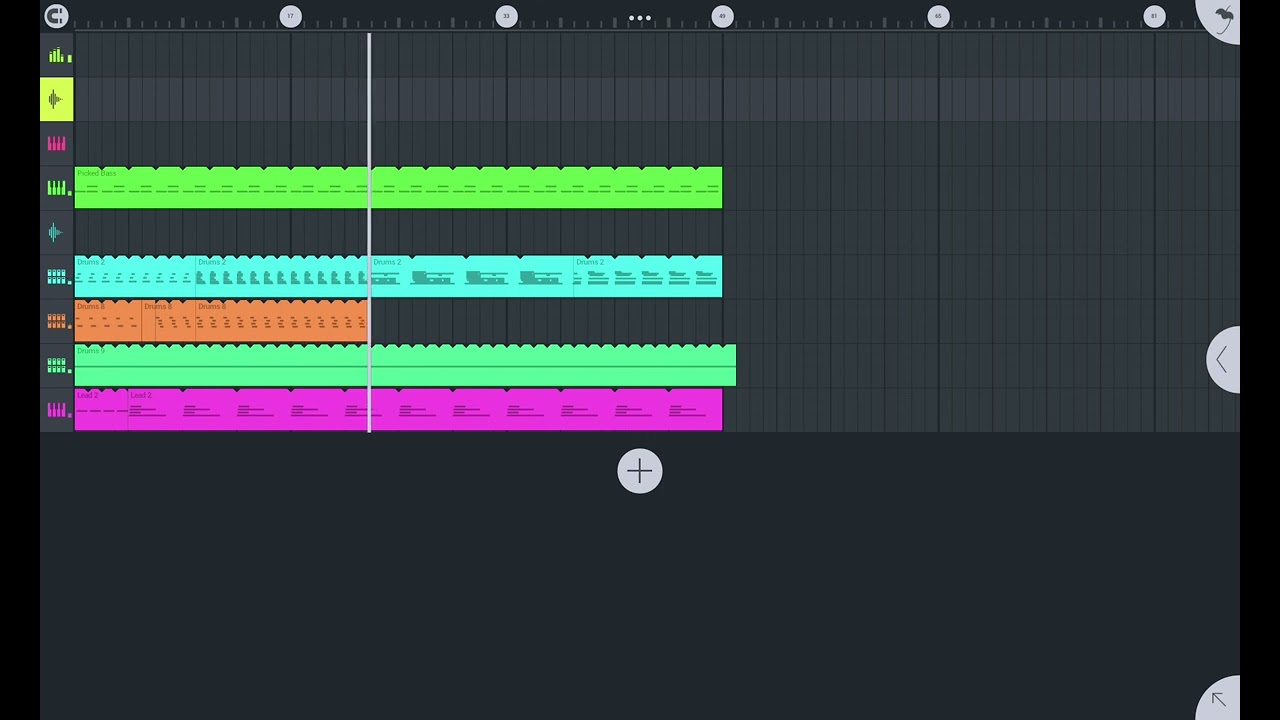Select the Drums 9 clip
The image size is (1280, 720).
pos(405,365)
